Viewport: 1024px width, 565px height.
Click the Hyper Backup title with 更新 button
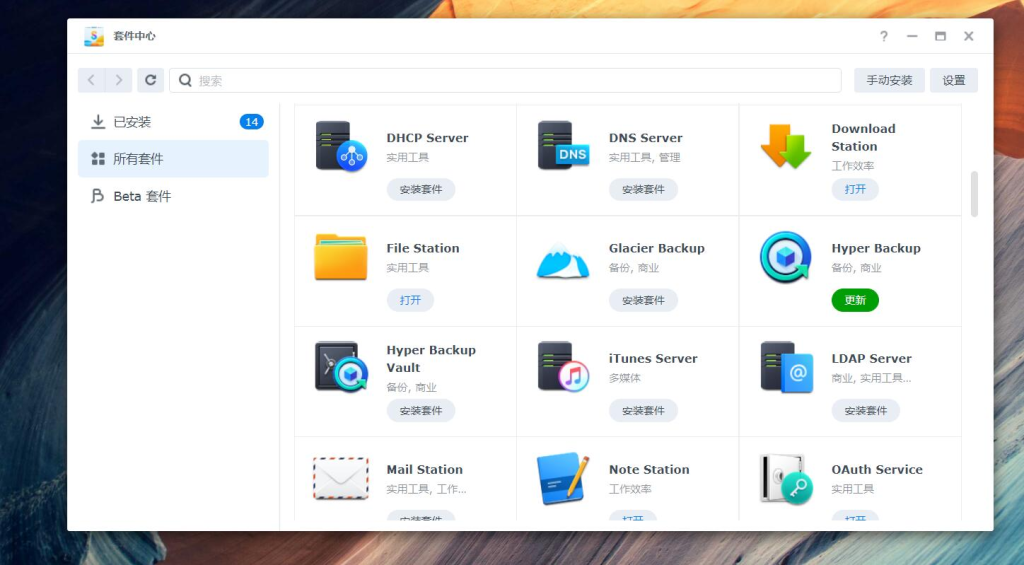click(x=876, y=248)
